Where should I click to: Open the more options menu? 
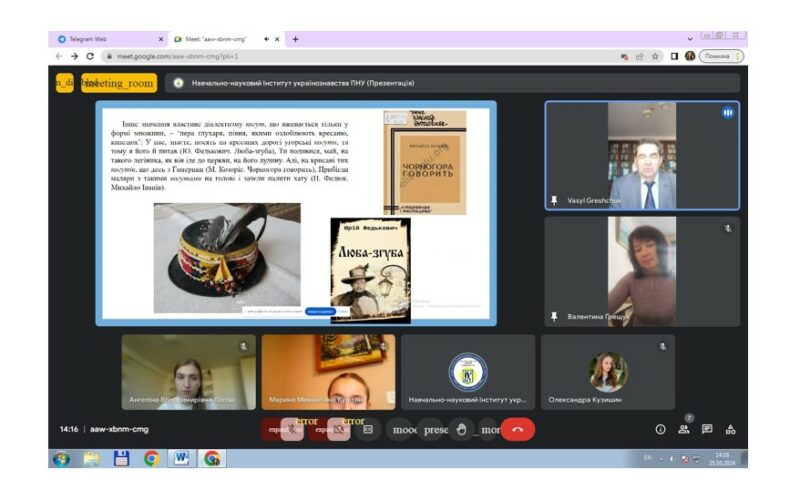tap(489, 429)
